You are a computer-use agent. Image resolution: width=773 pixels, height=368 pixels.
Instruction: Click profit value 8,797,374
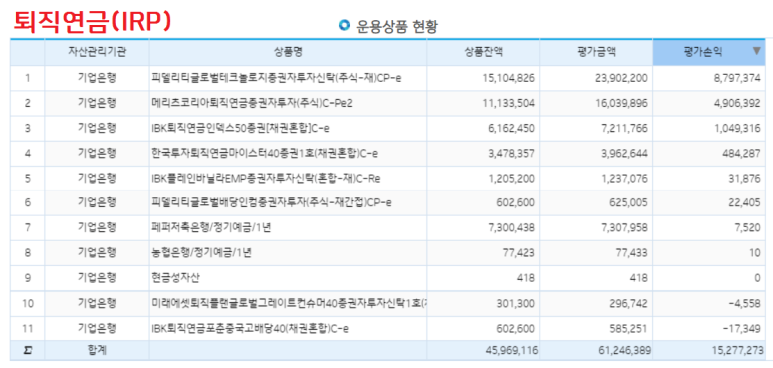tap(738, 78)
